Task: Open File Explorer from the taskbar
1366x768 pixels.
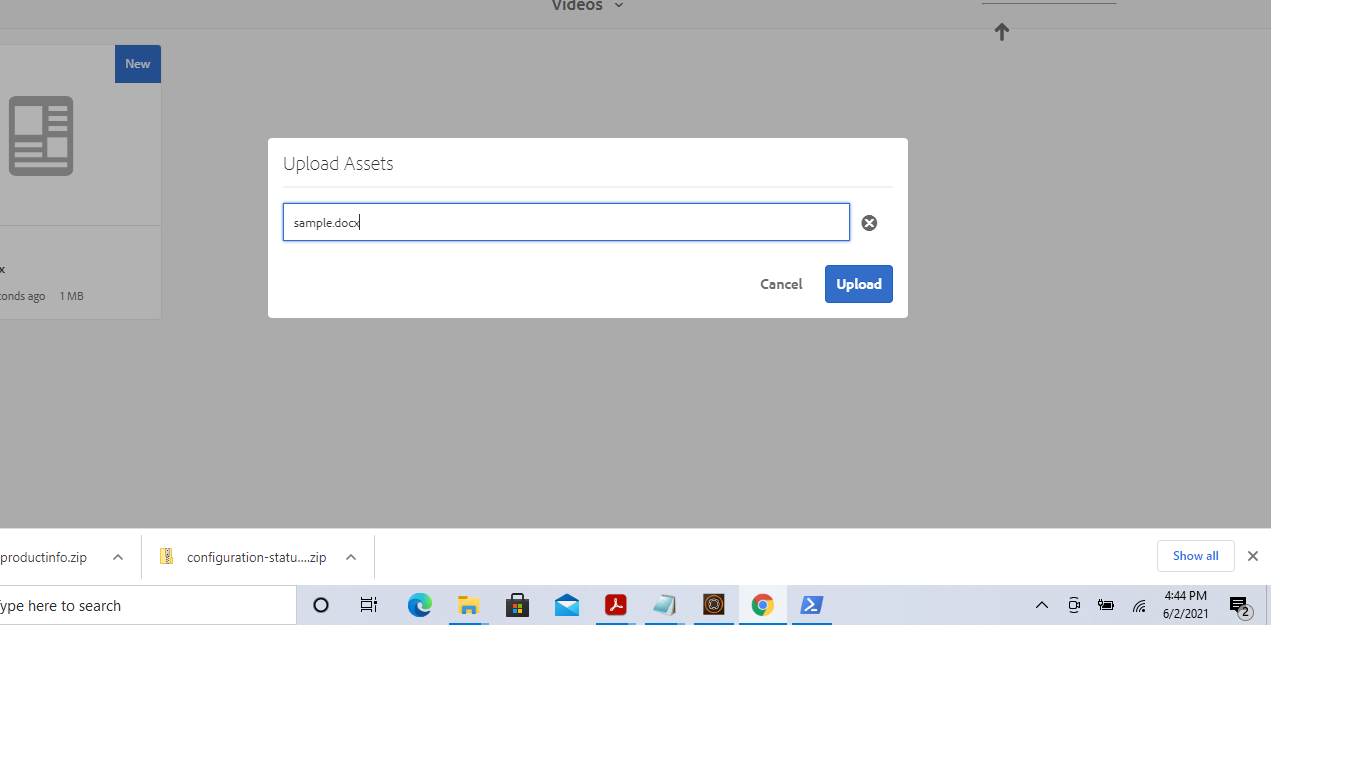Action: [468, 605]
